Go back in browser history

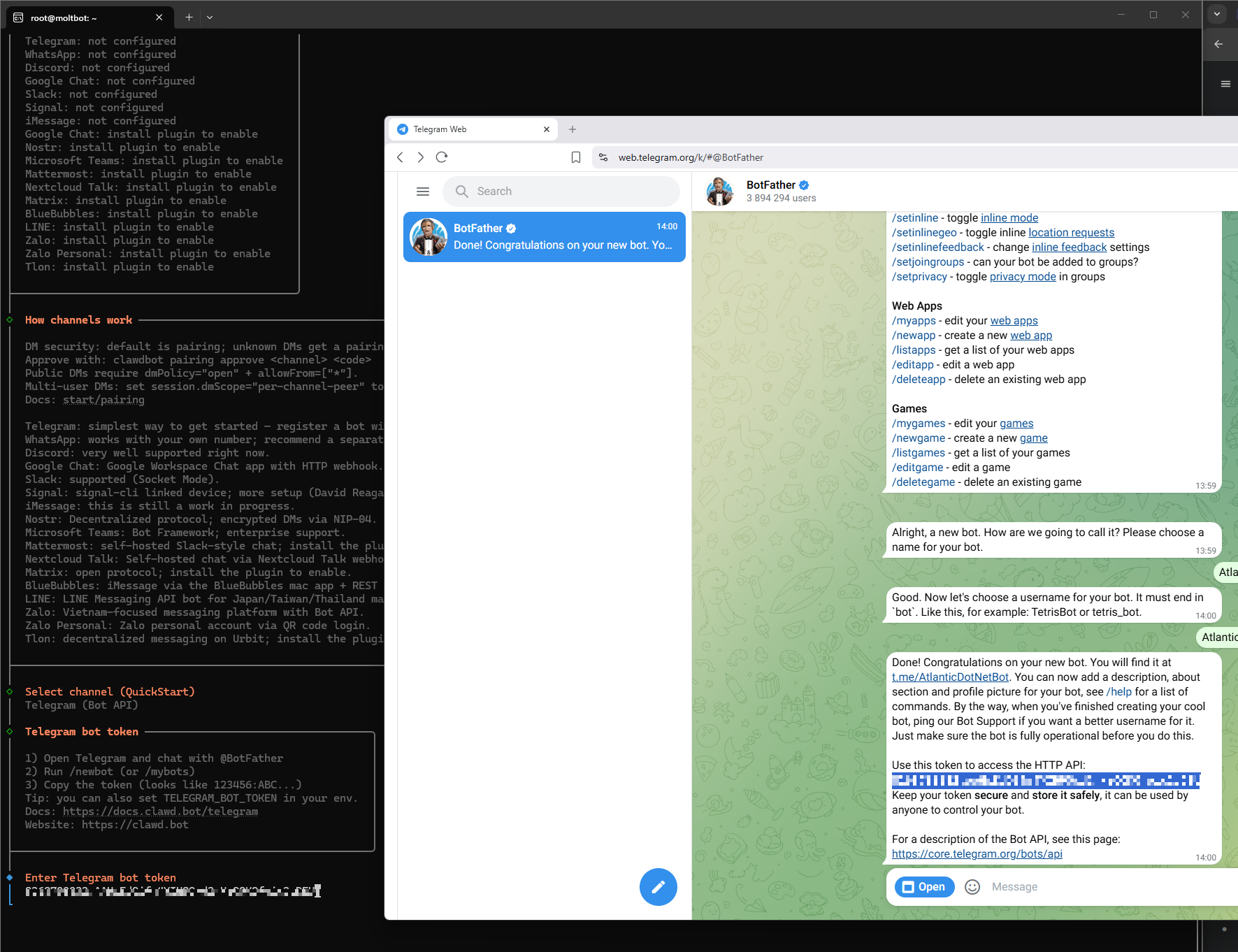coord(400,157)
